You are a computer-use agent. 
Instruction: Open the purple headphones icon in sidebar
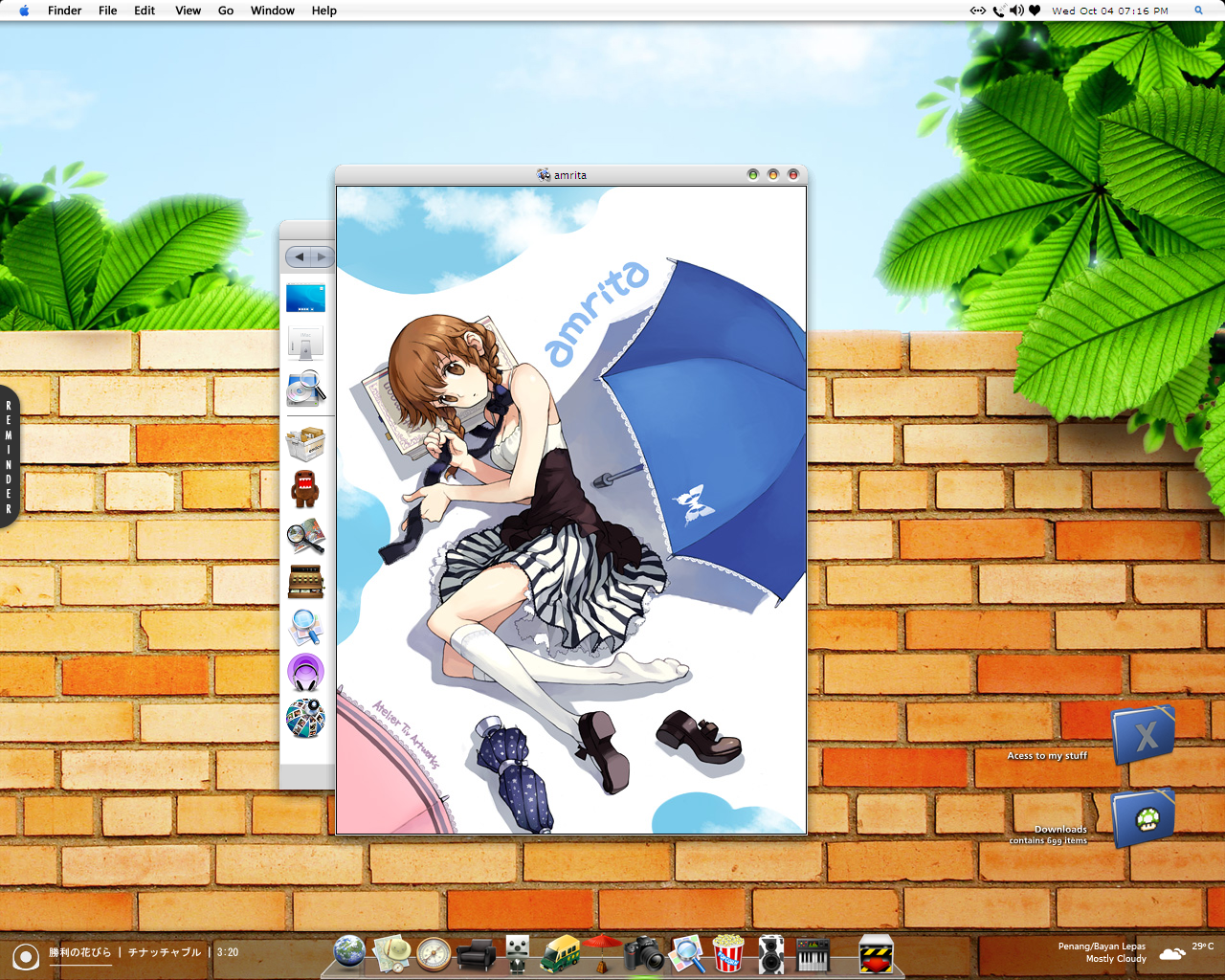(x=305, y=673)
